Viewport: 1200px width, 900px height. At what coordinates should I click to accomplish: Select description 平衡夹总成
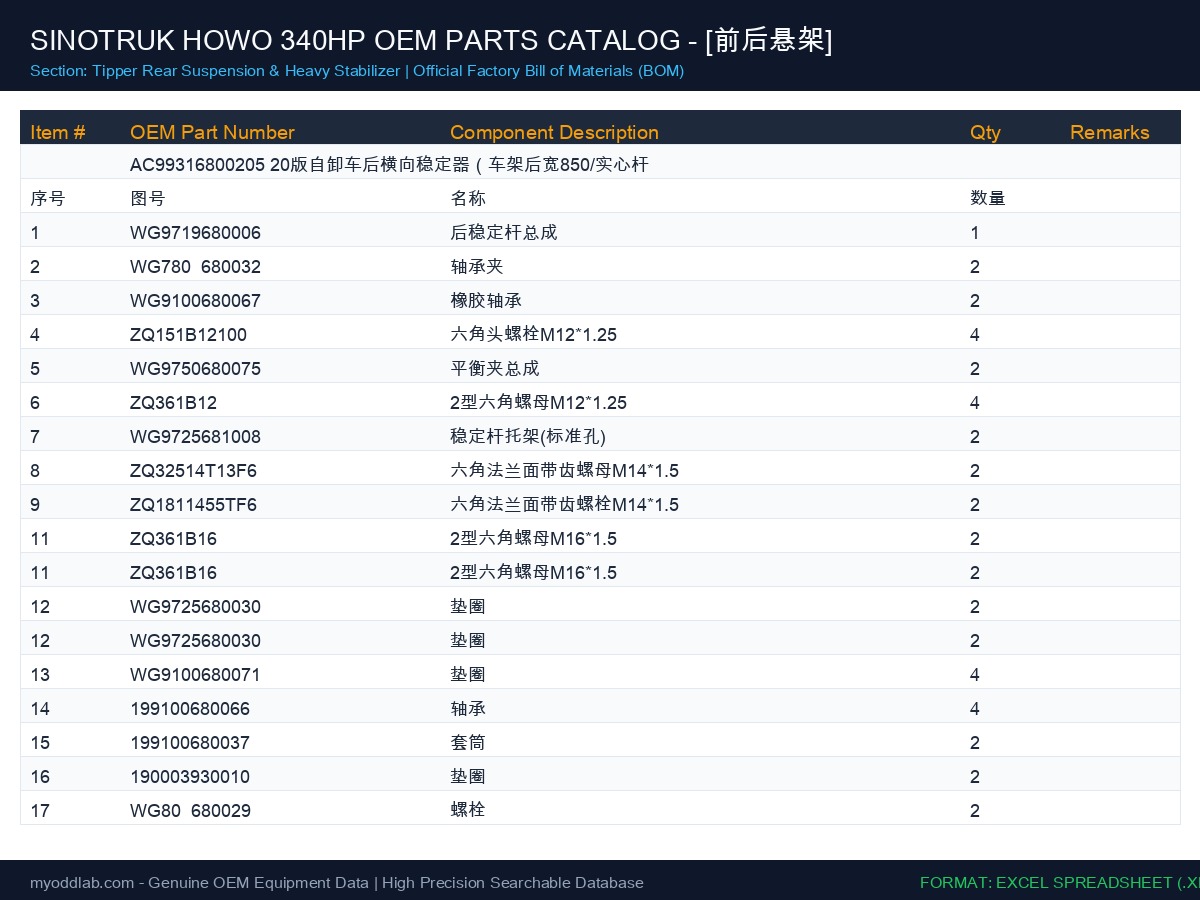[x=495, y=368]
